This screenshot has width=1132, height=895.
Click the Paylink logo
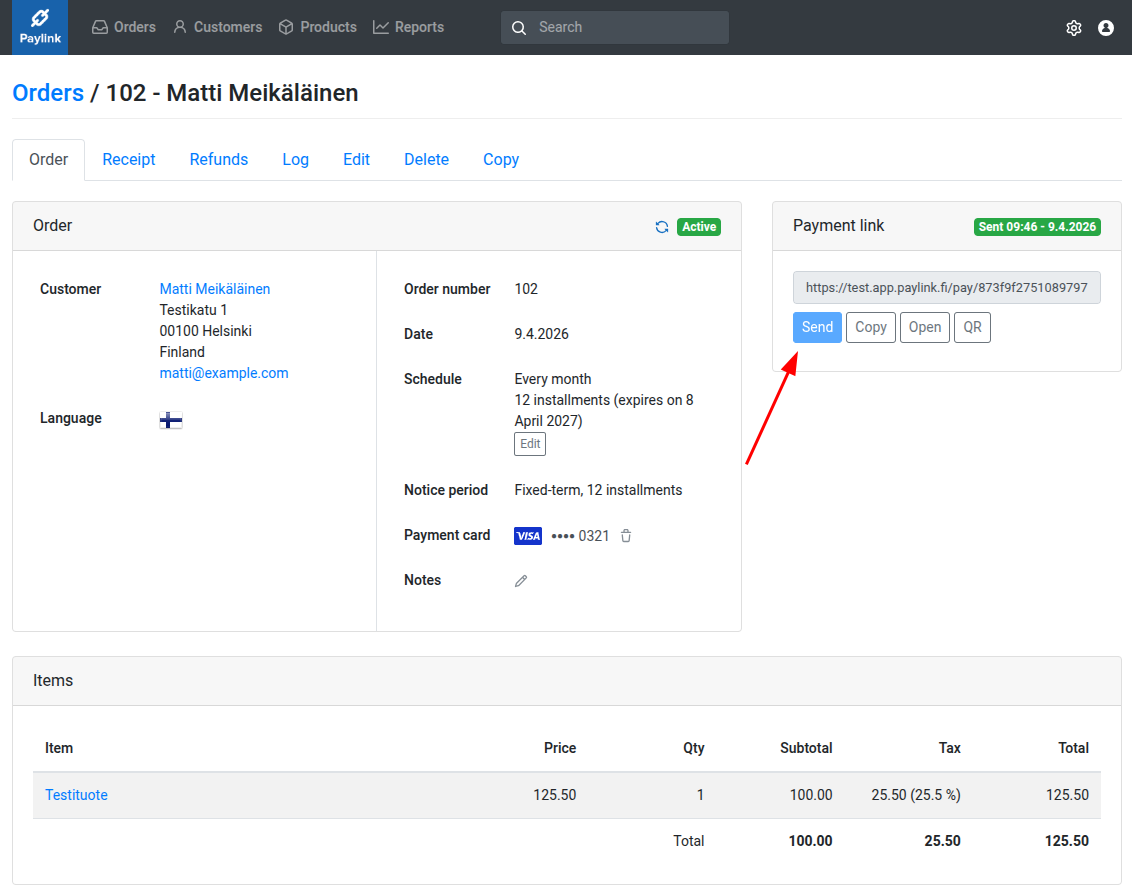tap(40, 27)
